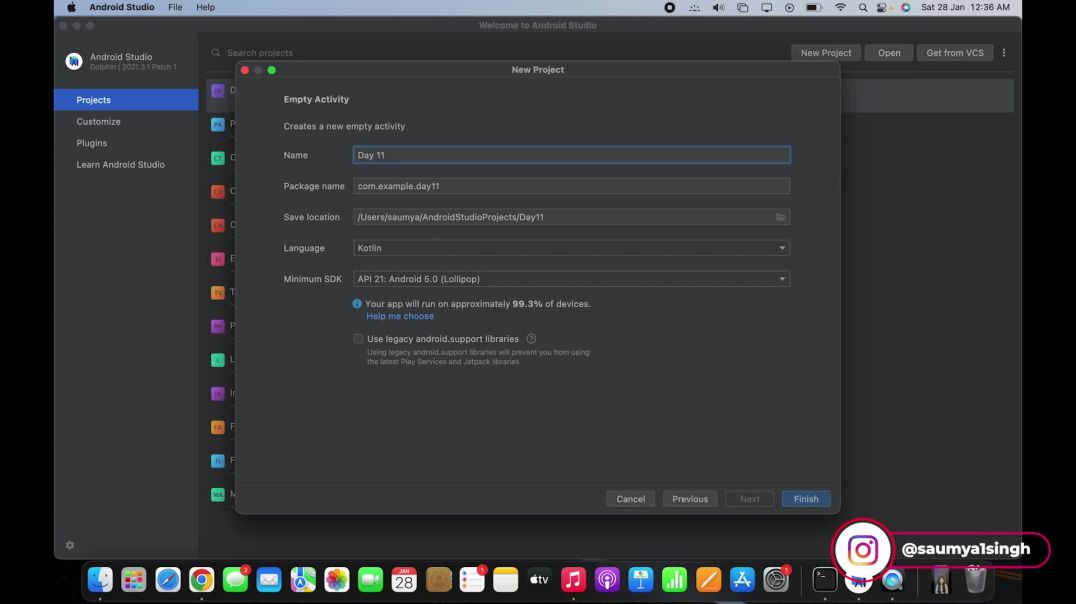Viewport: 1076px width, 604px height.
Task: Open the three-dot options menu top right
Action: click(x=1003, y=52)
